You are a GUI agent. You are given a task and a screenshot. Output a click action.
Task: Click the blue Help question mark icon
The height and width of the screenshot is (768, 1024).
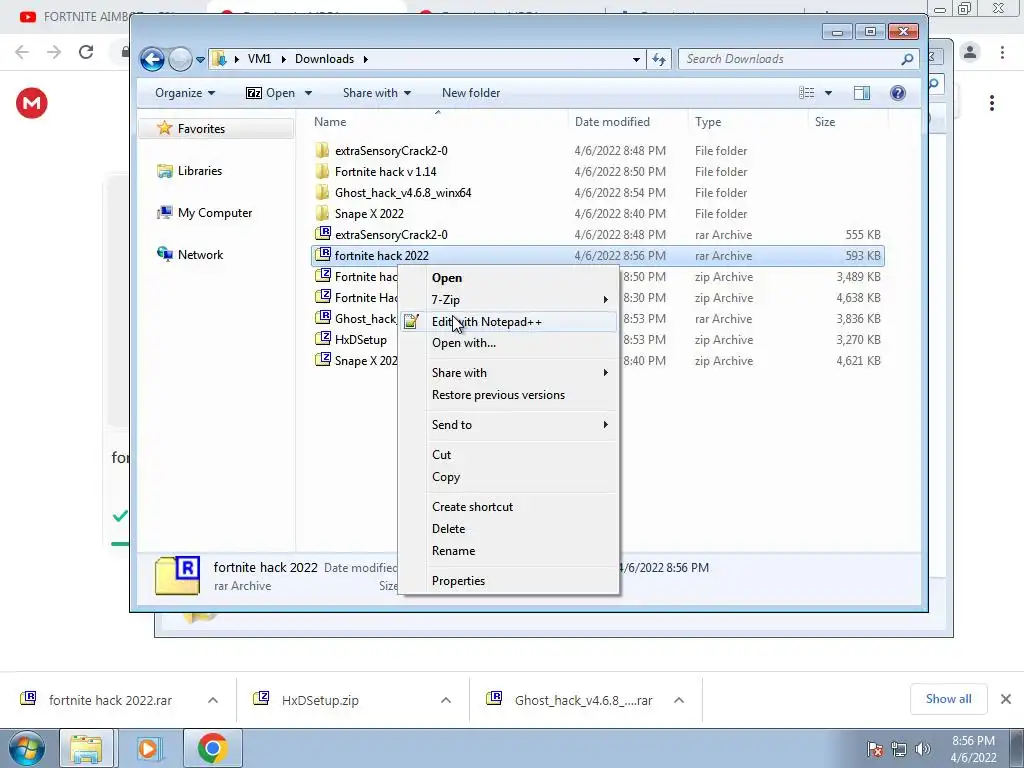(898, 93)
